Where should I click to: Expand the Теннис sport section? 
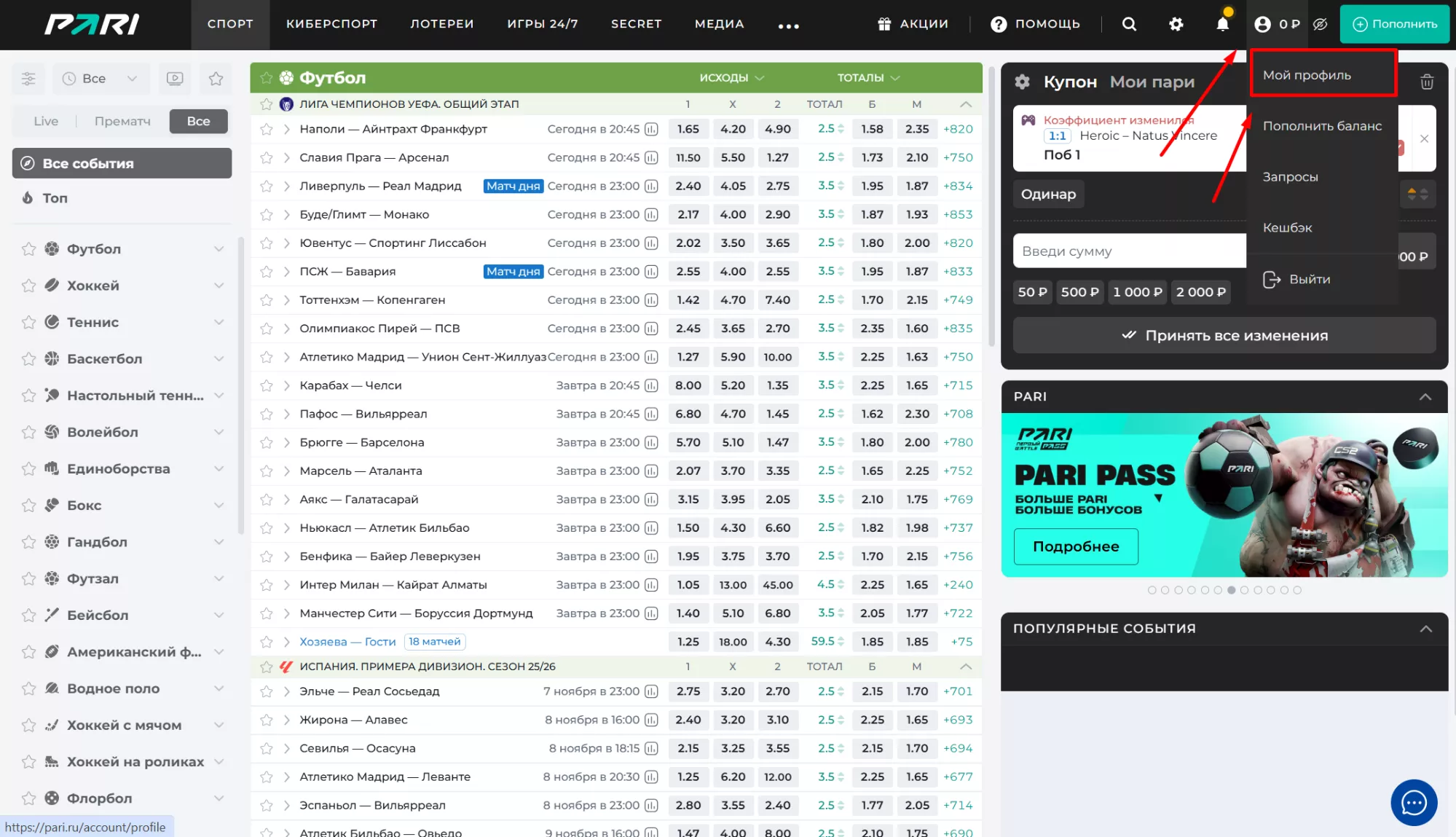click(x=219, y=322)
